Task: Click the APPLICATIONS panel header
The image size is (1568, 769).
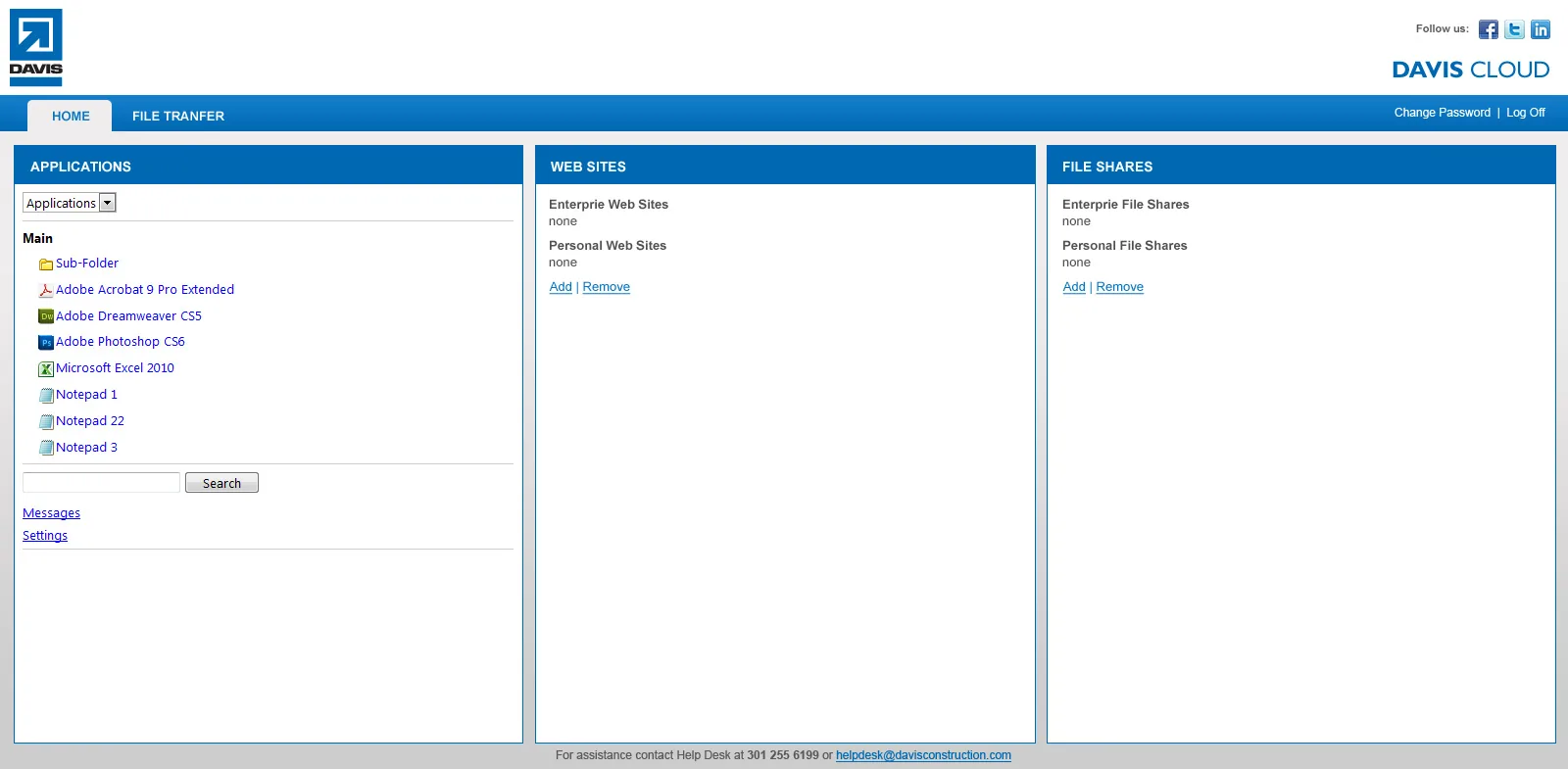Action: point(269,166)
